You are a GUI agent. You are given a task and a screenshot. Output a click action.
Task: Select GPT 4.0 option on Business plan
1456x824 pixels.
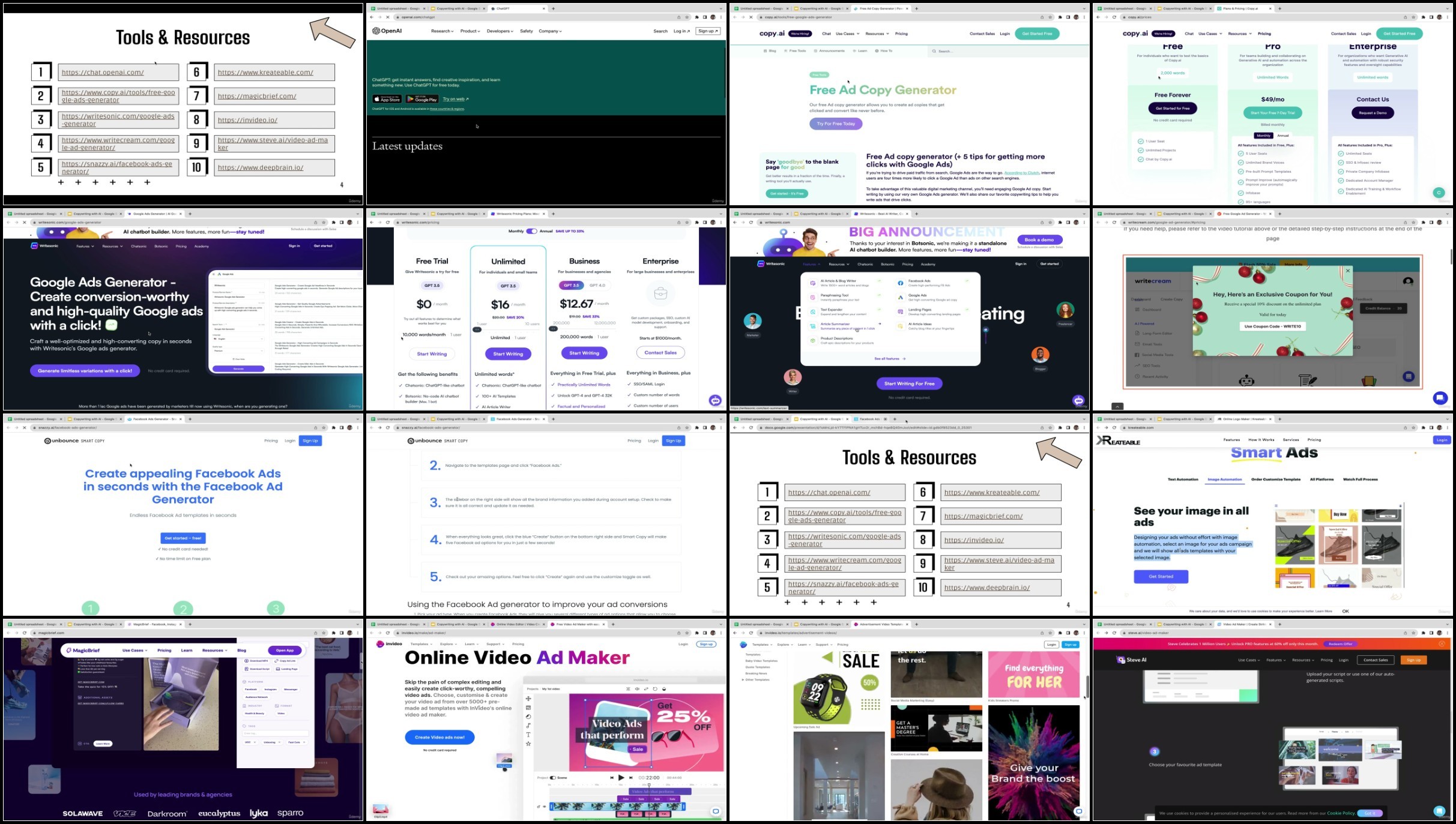point(597,286)
